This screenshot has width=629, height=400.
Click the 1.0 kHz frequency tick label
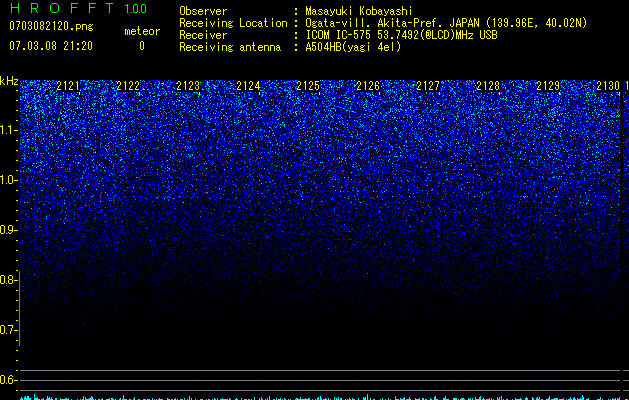(8, 180)
